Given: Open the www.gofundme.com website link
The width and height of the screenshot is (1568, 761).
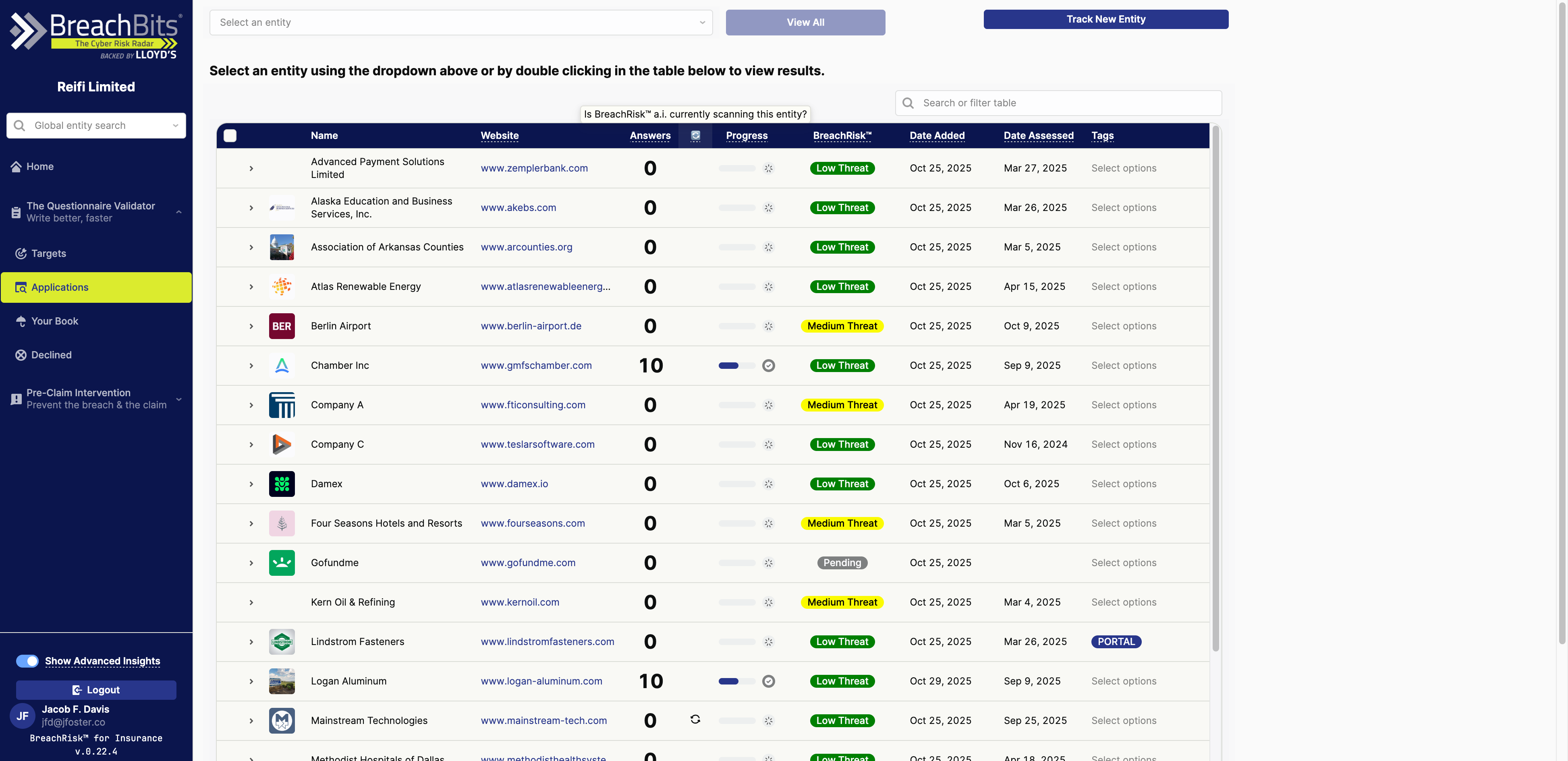Looking at the screenshot, I should click(528, 562).
